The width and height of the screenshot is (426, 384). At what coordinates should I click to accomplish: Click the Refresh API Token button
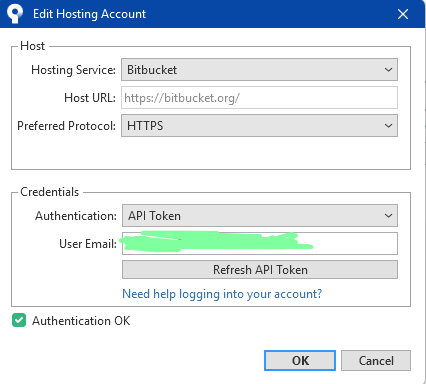[260, 270]
